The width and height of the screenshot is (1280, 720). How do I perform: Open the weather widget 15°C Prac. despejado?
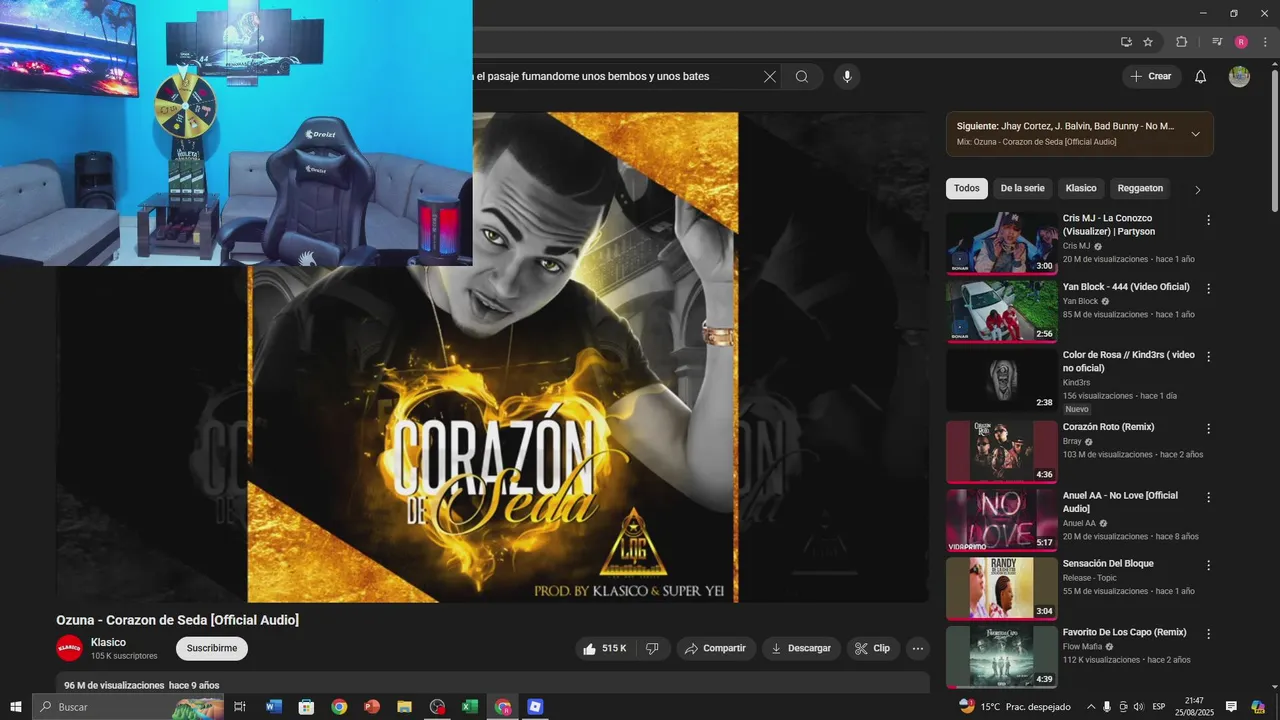click(1014, 707)
